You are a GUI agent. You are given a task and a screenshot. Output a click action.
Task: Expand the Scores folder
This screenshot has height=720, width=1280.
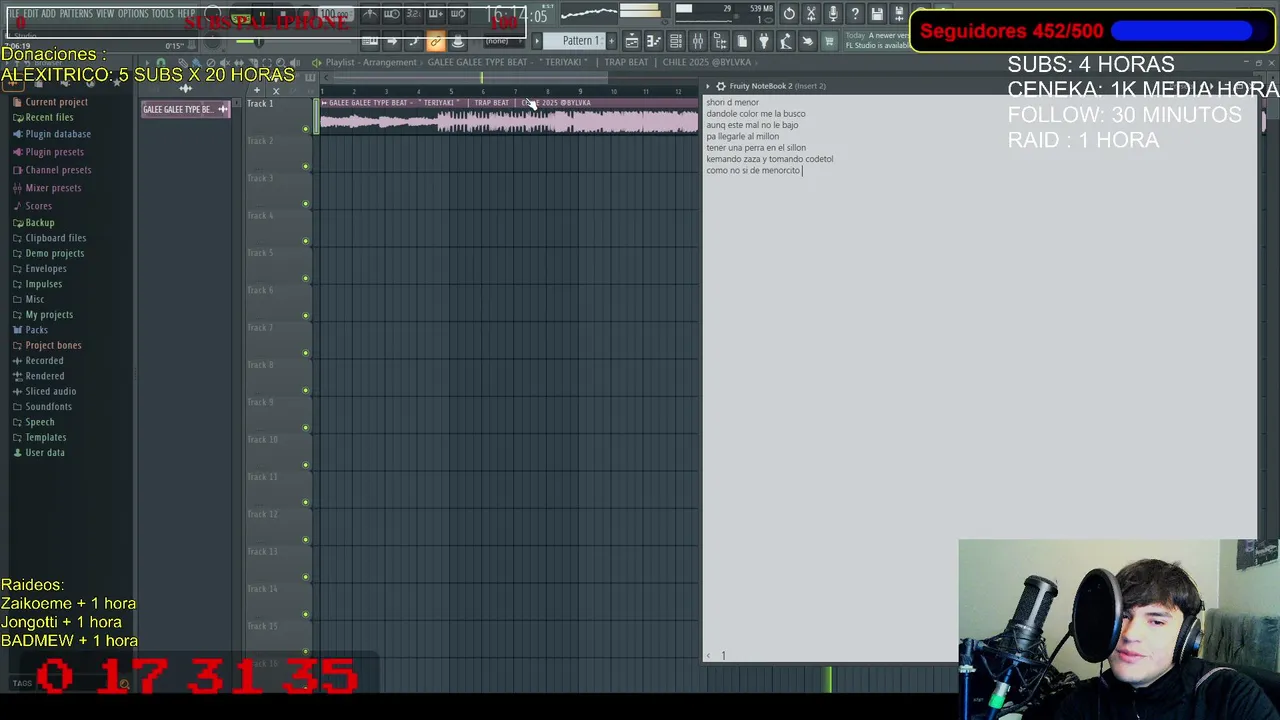tap(38, 206)
